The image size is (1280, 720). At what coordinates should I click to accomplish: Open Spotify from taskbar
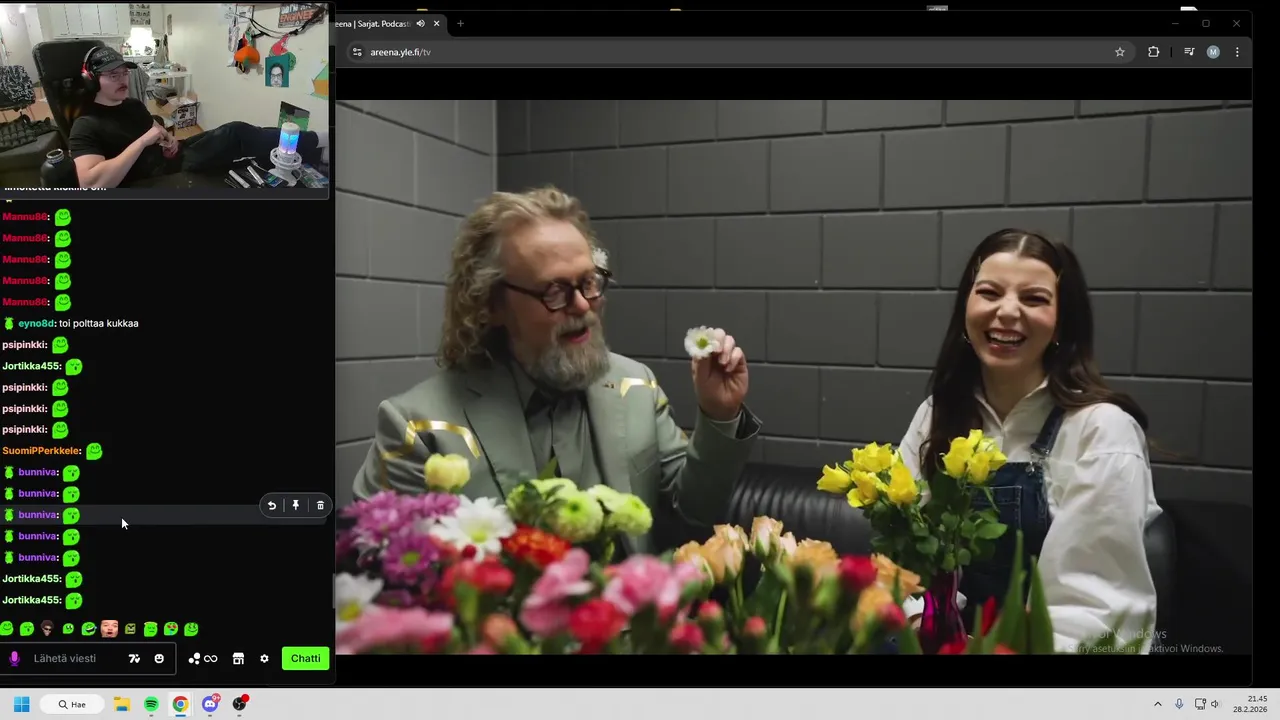pyautogui.click(x=151, y=704)
